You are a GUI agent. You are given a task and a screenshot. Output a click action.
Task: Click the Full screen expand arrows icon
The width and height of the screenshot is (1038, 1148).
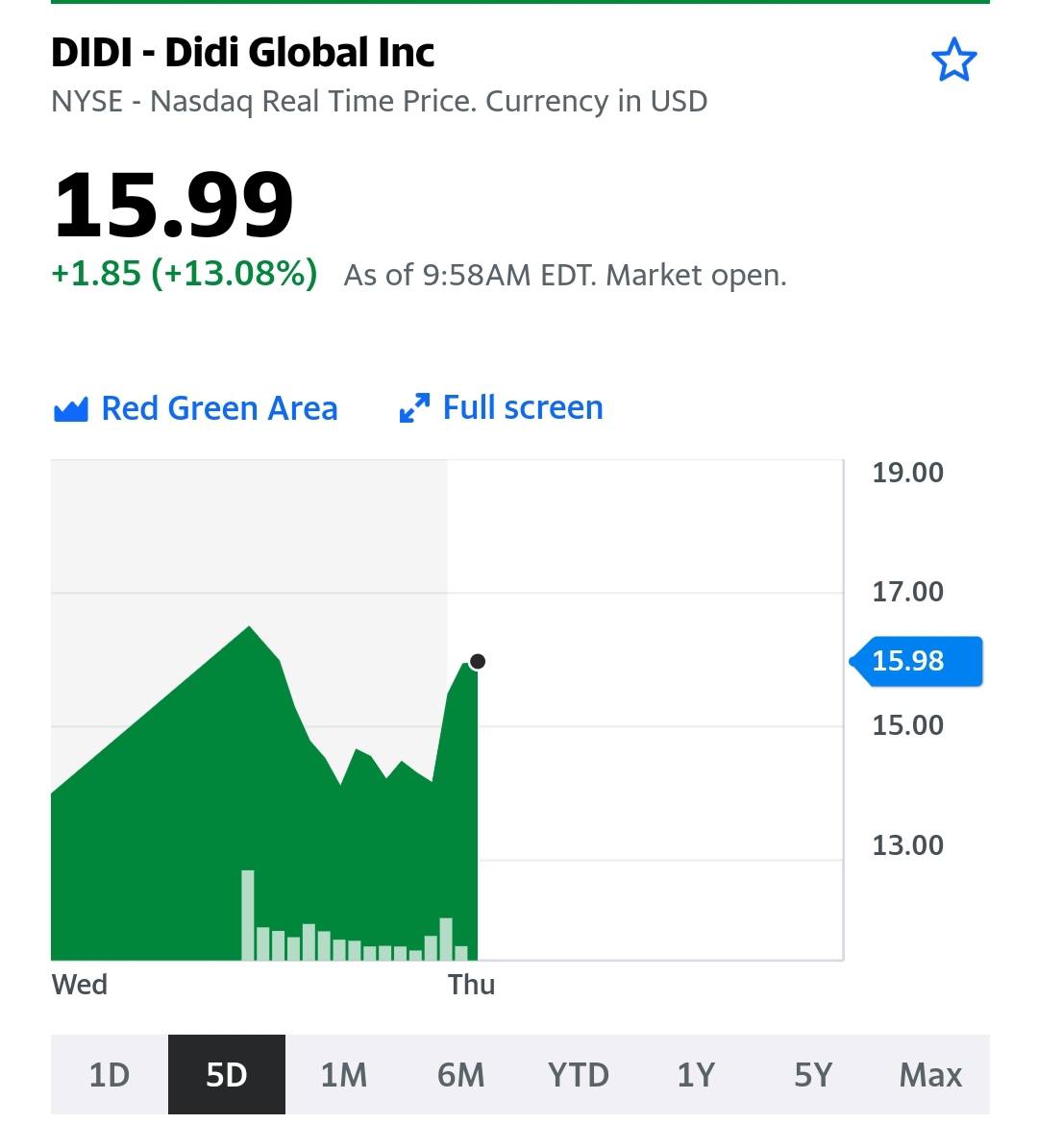click(x=414, y=407)
